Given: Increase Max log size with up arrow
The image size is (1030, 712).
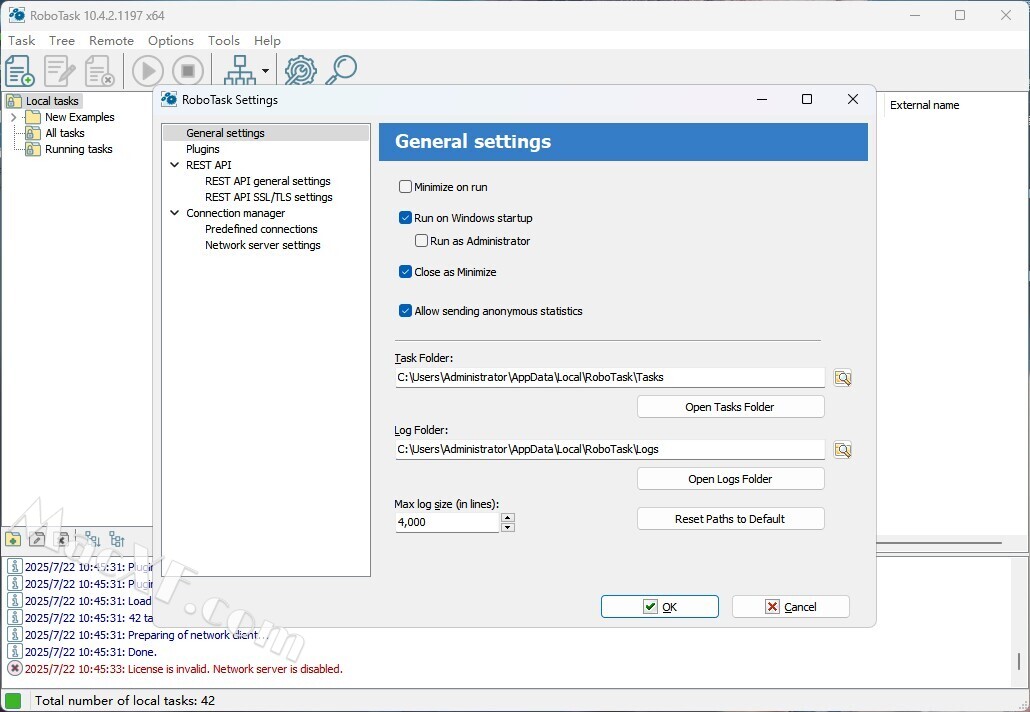Looking at the screenshot, I should 508,518.
